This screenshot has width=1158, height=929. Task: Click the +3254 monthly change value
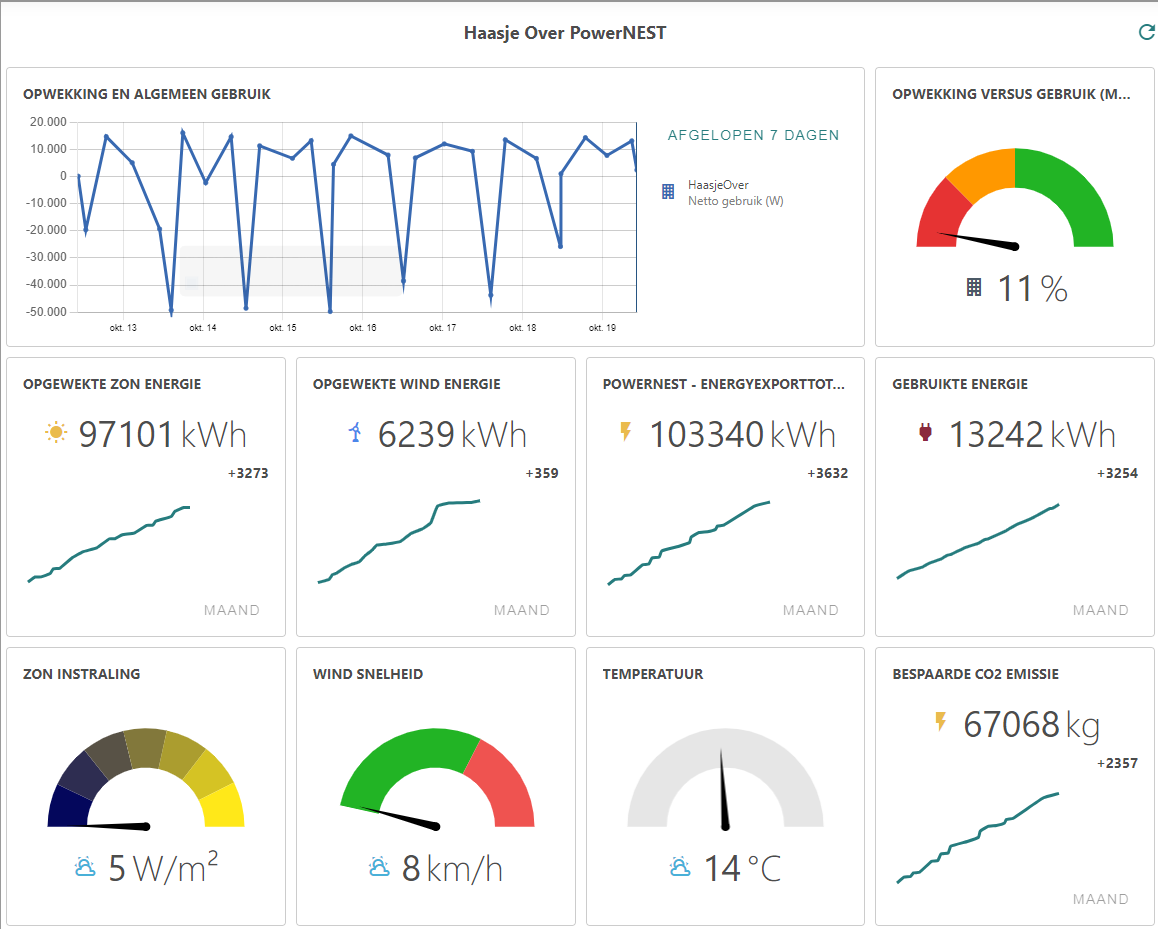(1117, 473)
